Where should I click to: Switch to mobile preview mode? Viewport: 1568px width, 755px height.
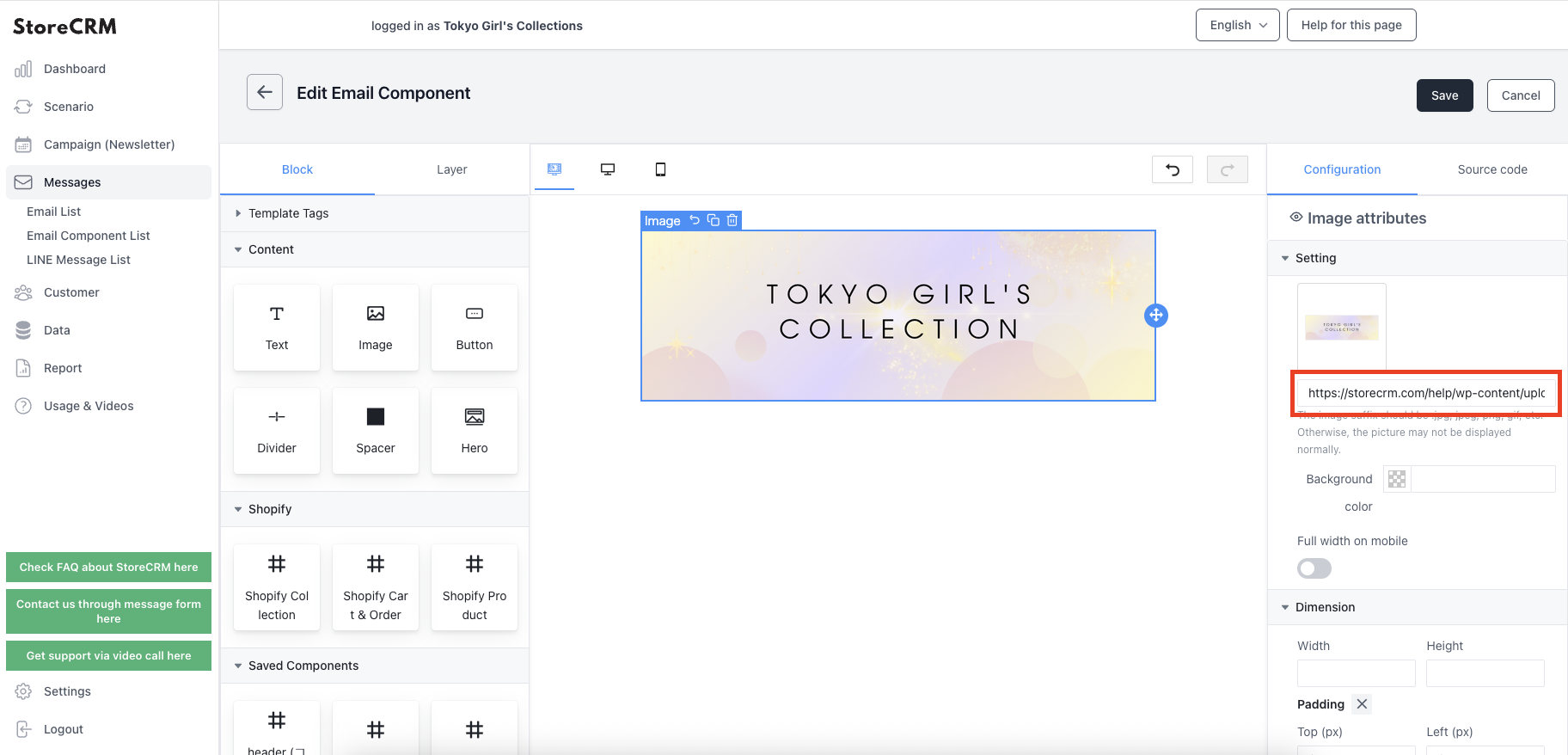coord(660,169)
